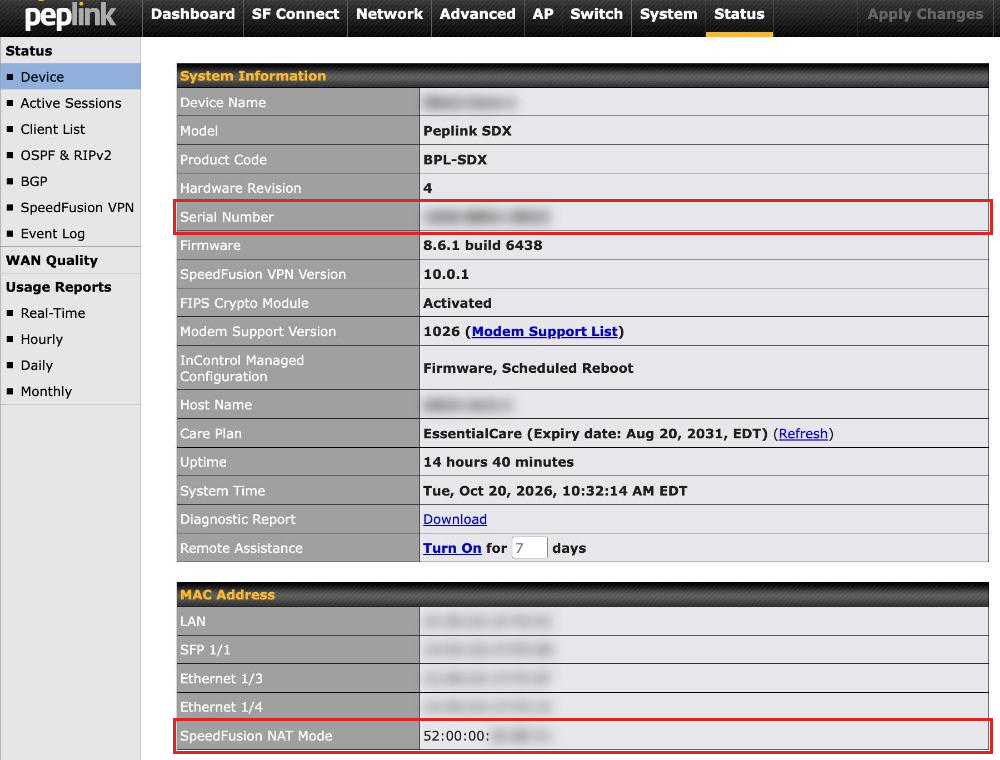
Task: Click the Apply Changes button
Action: 925,14
